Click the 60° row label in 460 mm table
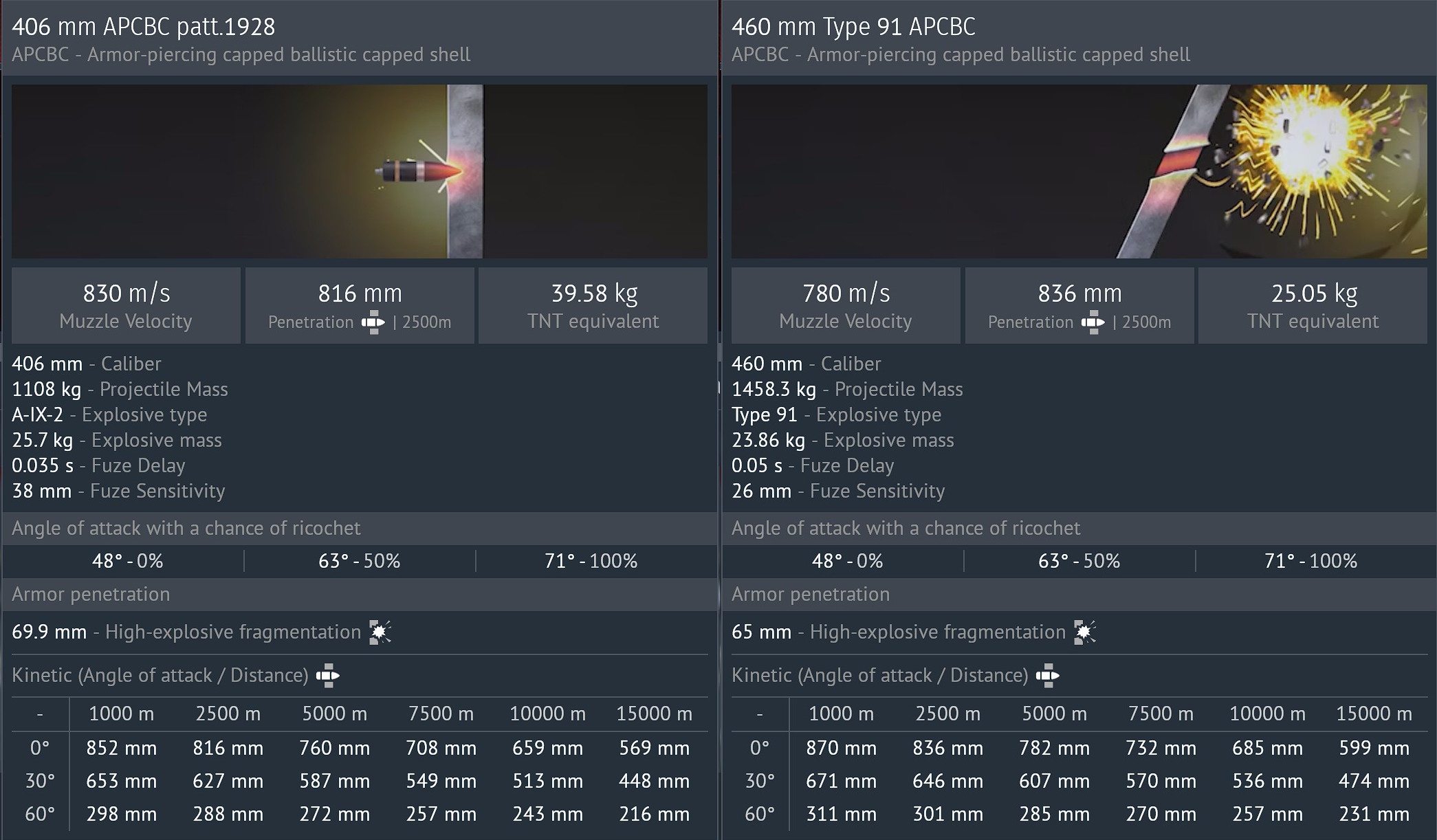This screenshot has width=1437, height=840. tap(760, 814)
